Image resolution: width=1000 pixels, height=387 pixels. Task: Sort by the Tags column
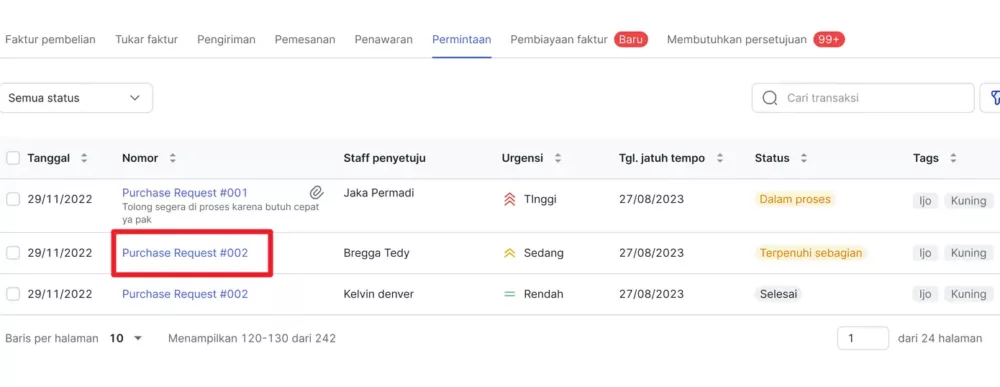click(x=953, y=158)
